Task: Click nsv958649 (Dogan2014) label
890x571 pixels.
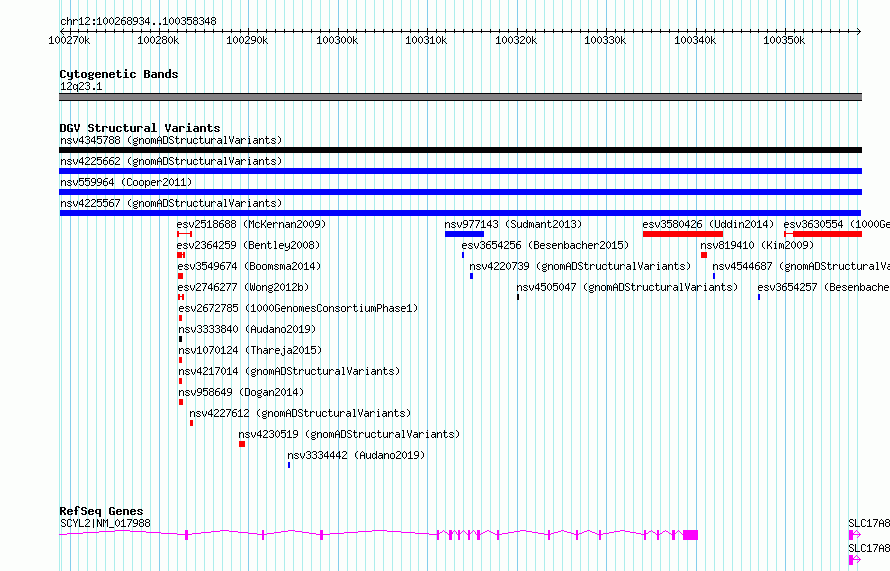Action: tap(241, 392)
